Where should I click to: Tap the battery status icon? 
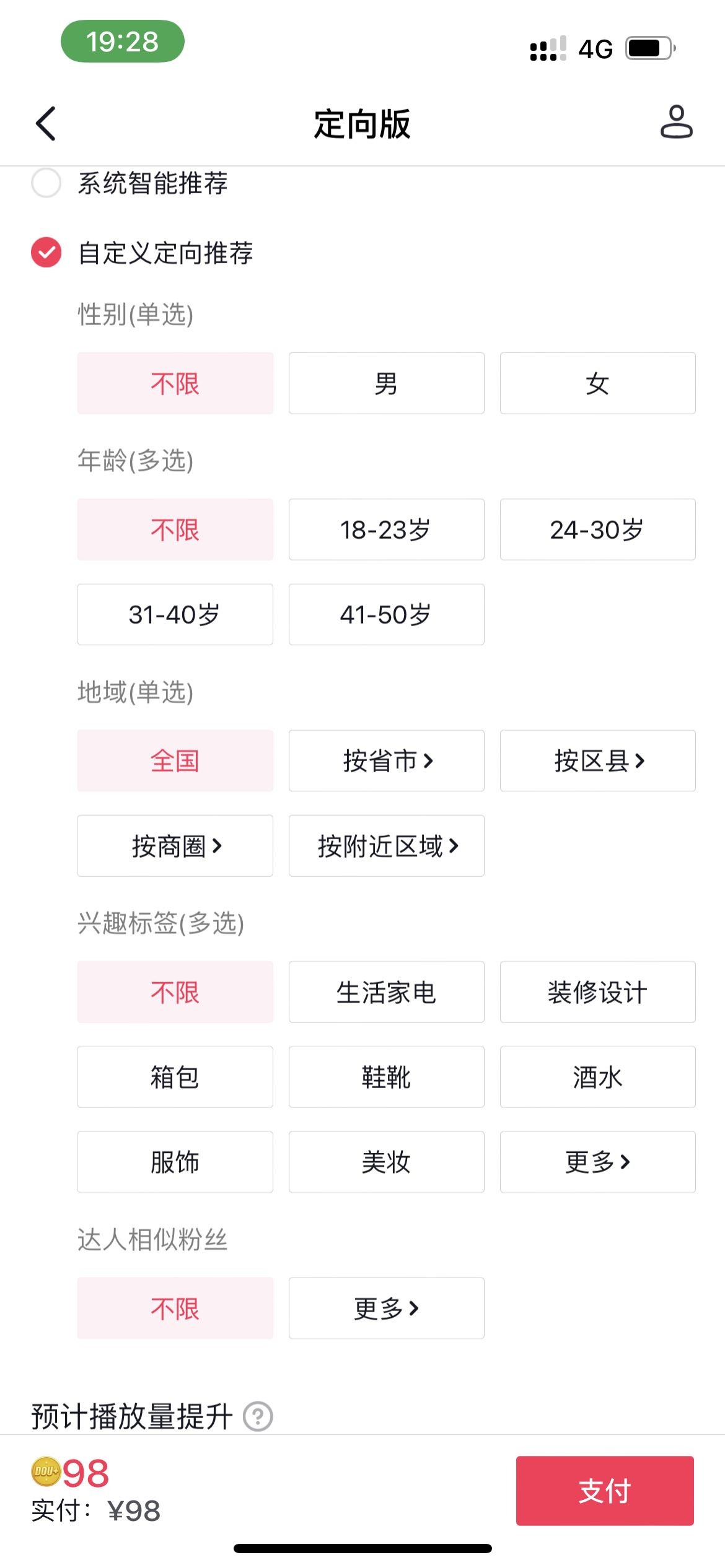tap(651, 48)
